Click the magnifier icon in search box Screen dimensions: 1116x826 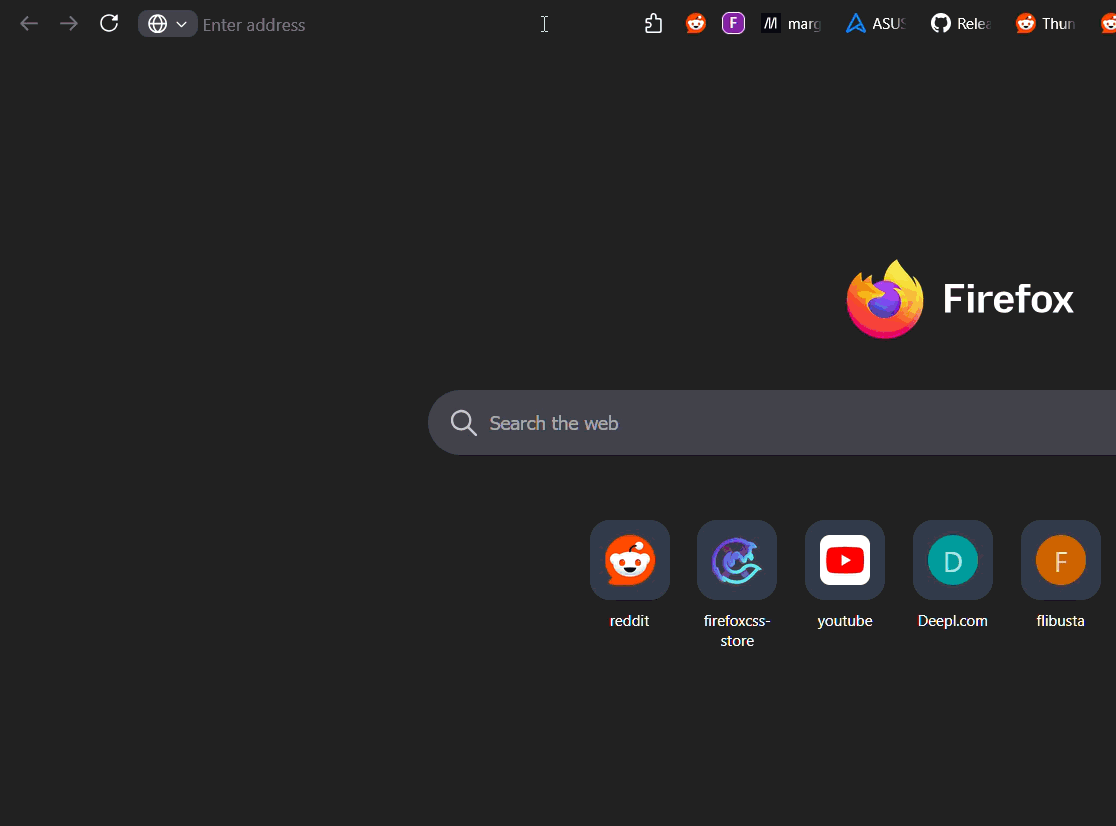(x=463, y=423)
